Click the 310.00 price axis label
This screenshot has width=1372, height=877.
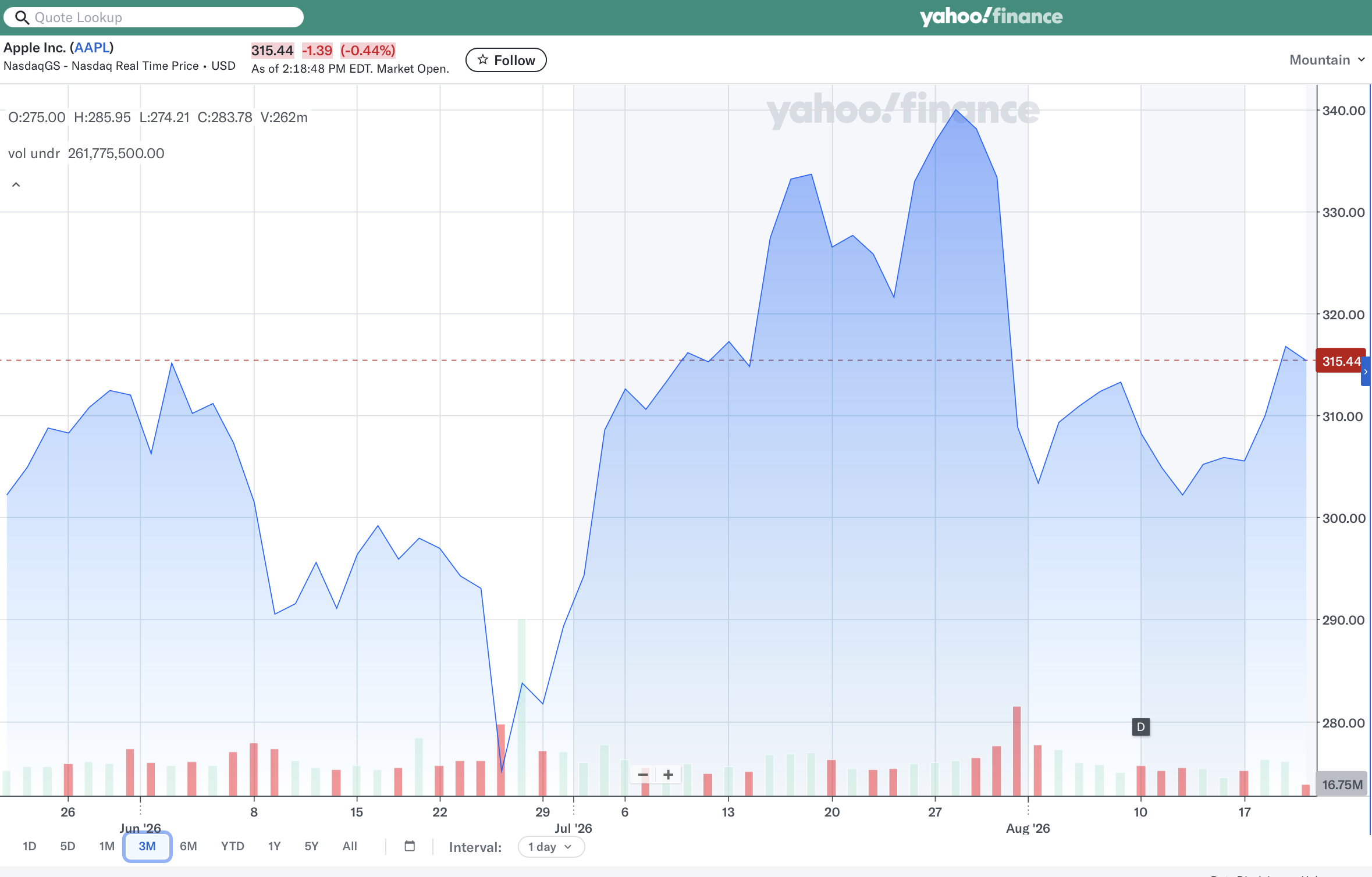pos(1342,416)
